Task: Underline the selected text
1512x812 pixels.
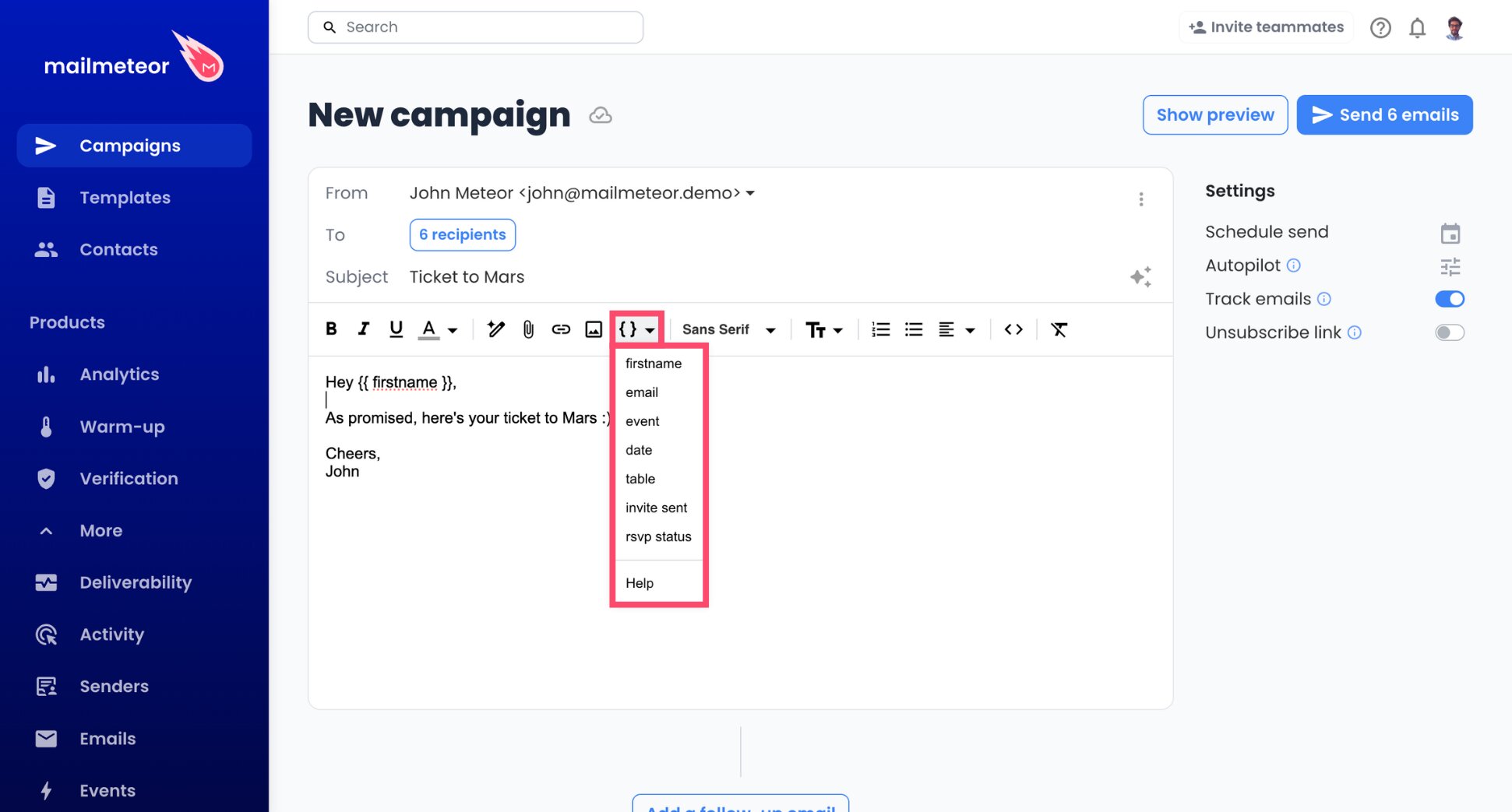Action: point(396,329)
